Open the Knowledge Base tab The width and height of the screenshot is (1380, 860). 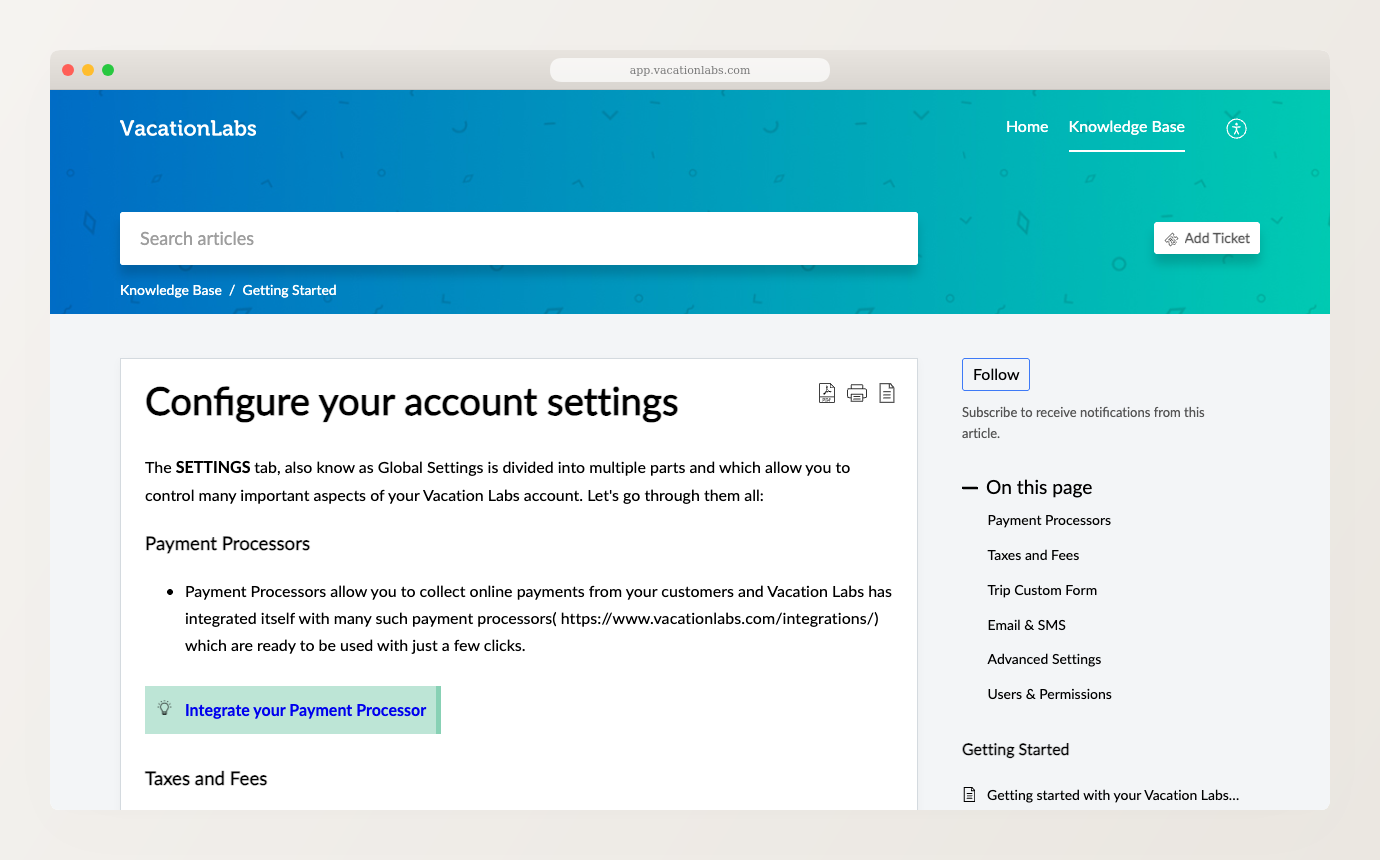1126,127
